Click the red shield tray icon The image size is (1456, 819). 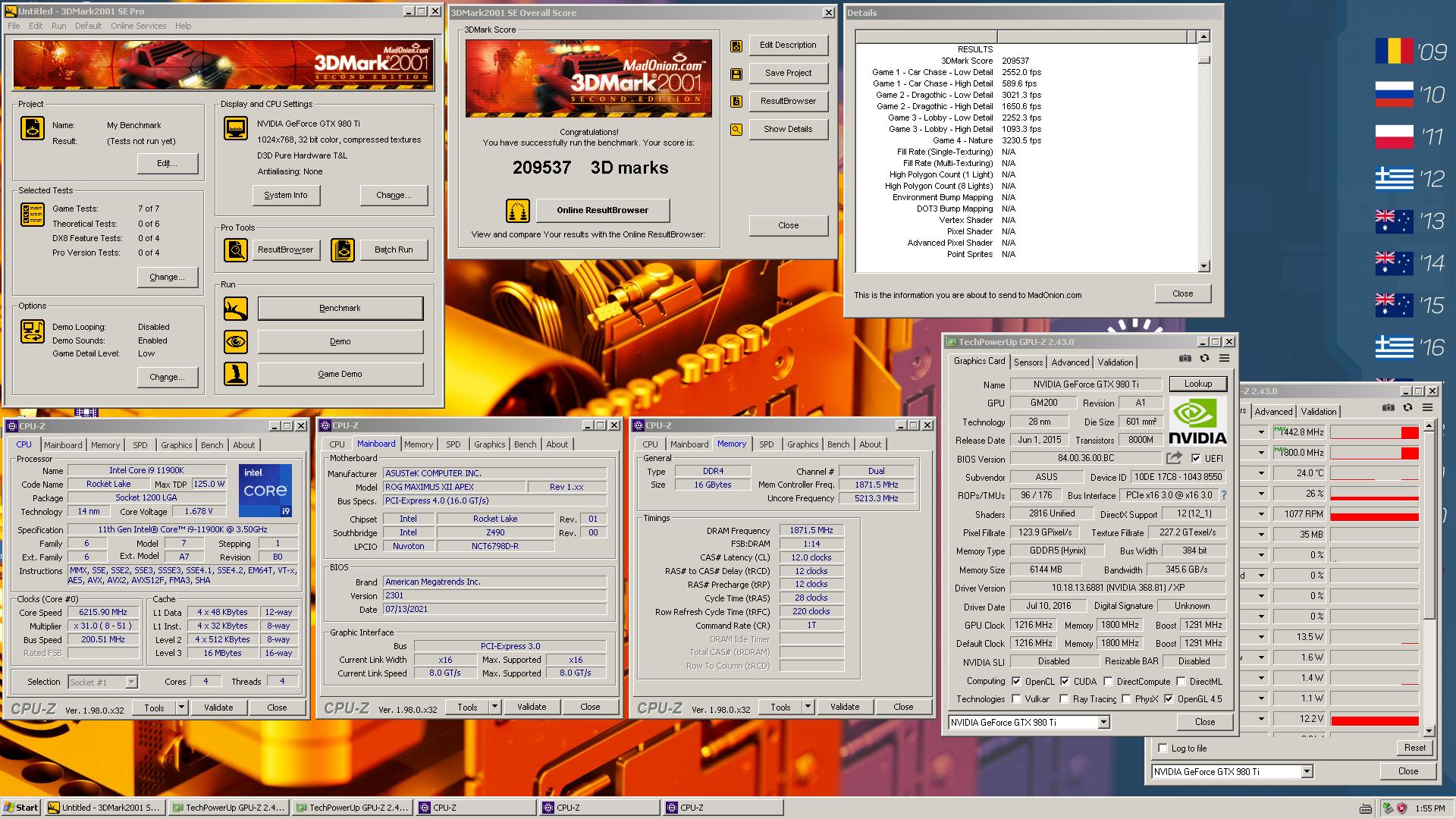click(1401, 808)
